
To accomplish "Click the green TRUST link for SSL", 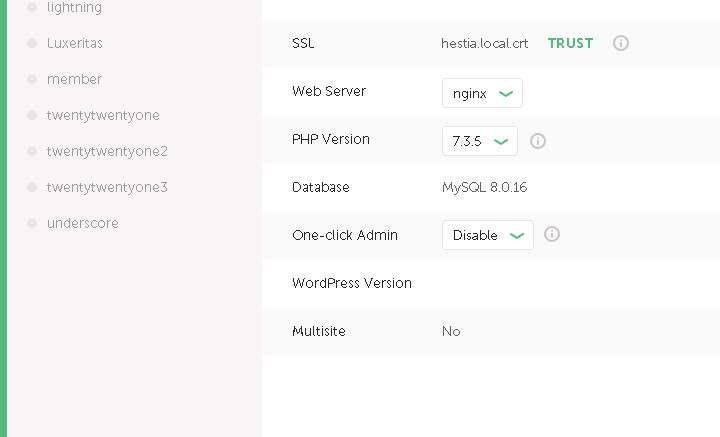I will point(570,43).
